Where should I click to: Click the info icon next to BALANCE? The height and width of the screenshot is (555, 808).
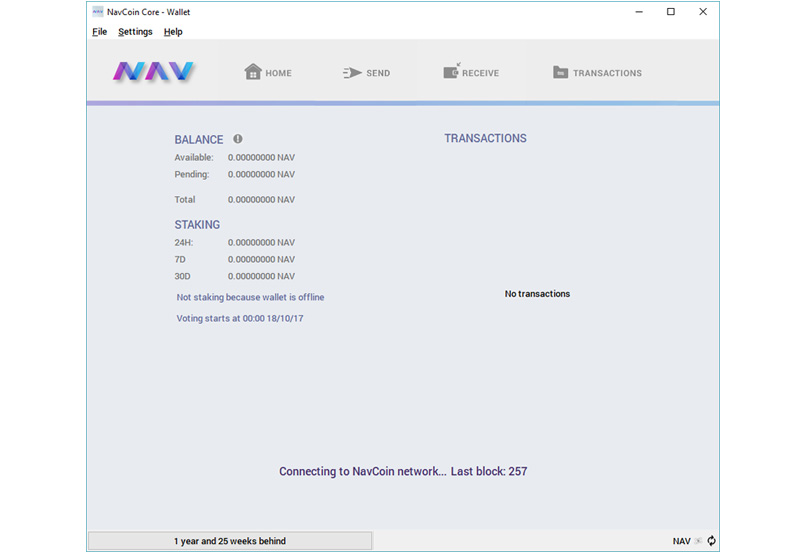coord(238,139)
